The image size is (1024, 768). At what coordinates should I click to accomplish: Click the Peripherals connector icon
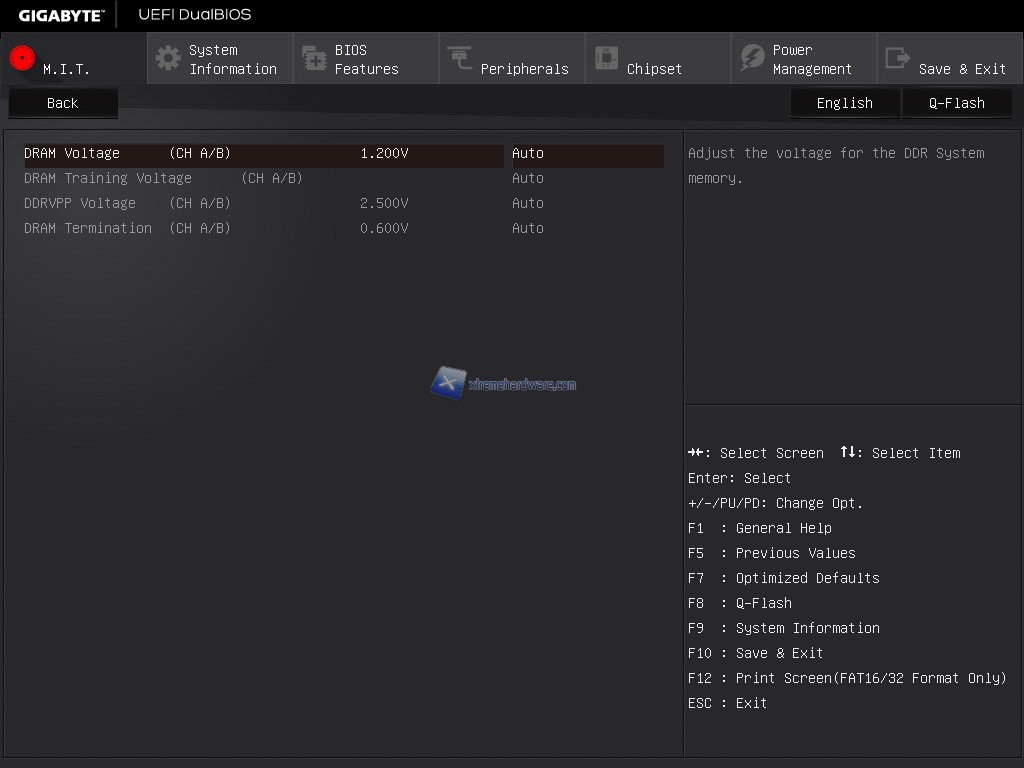460,58
